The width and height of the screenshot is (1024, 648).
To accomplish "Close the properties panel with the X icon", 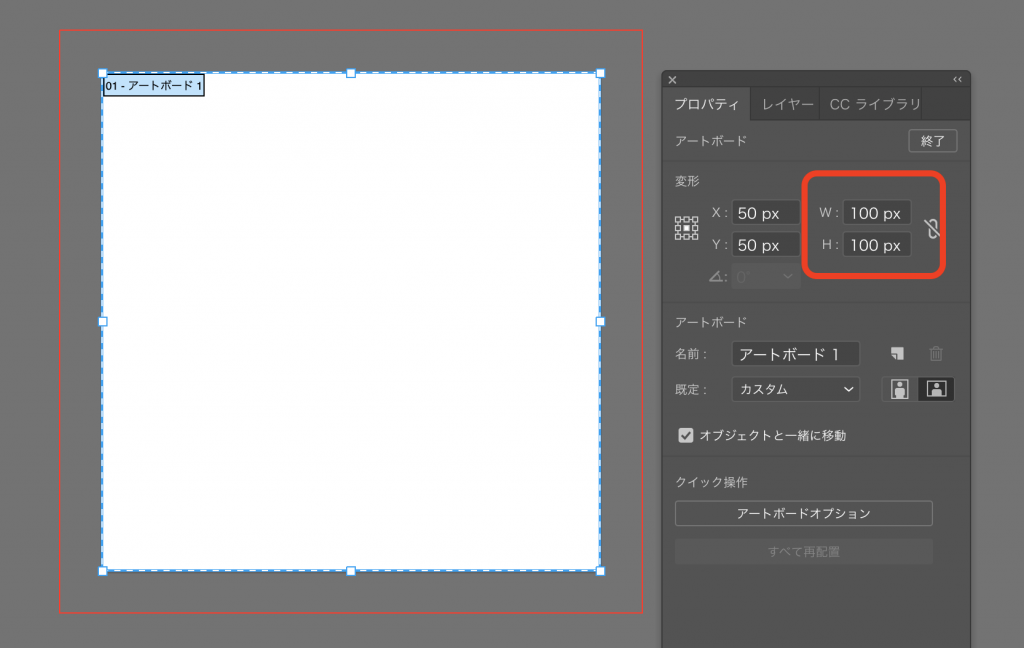I will click(673, 80).
